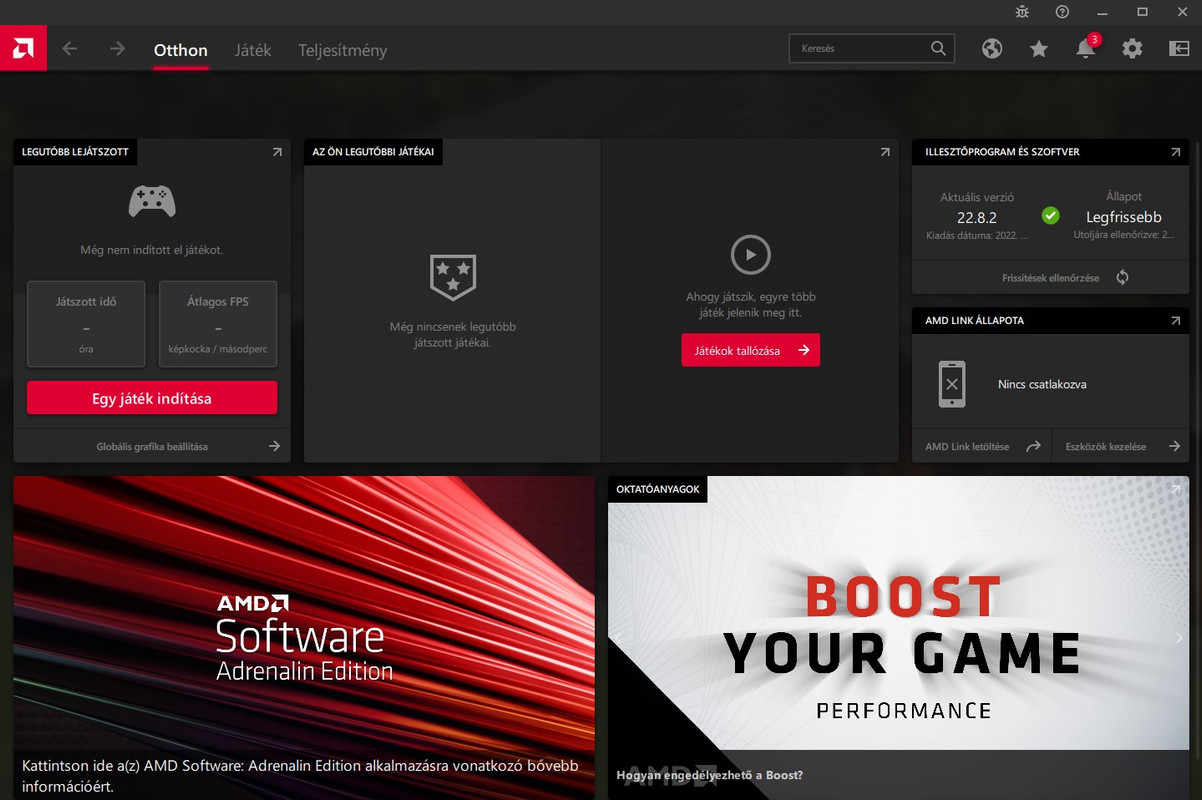Click arrow next to Globális grafika beállítása
1202x800 pixels.
click(274, 446)
